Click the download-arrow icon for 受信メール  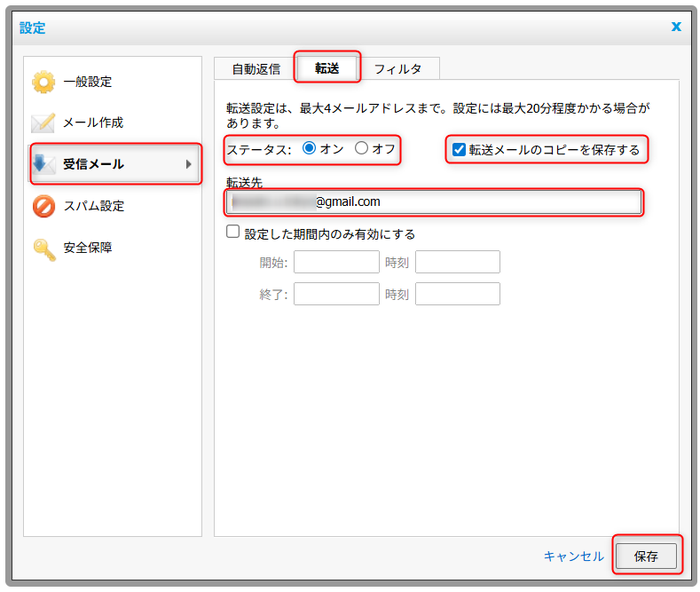click(43, 164)
